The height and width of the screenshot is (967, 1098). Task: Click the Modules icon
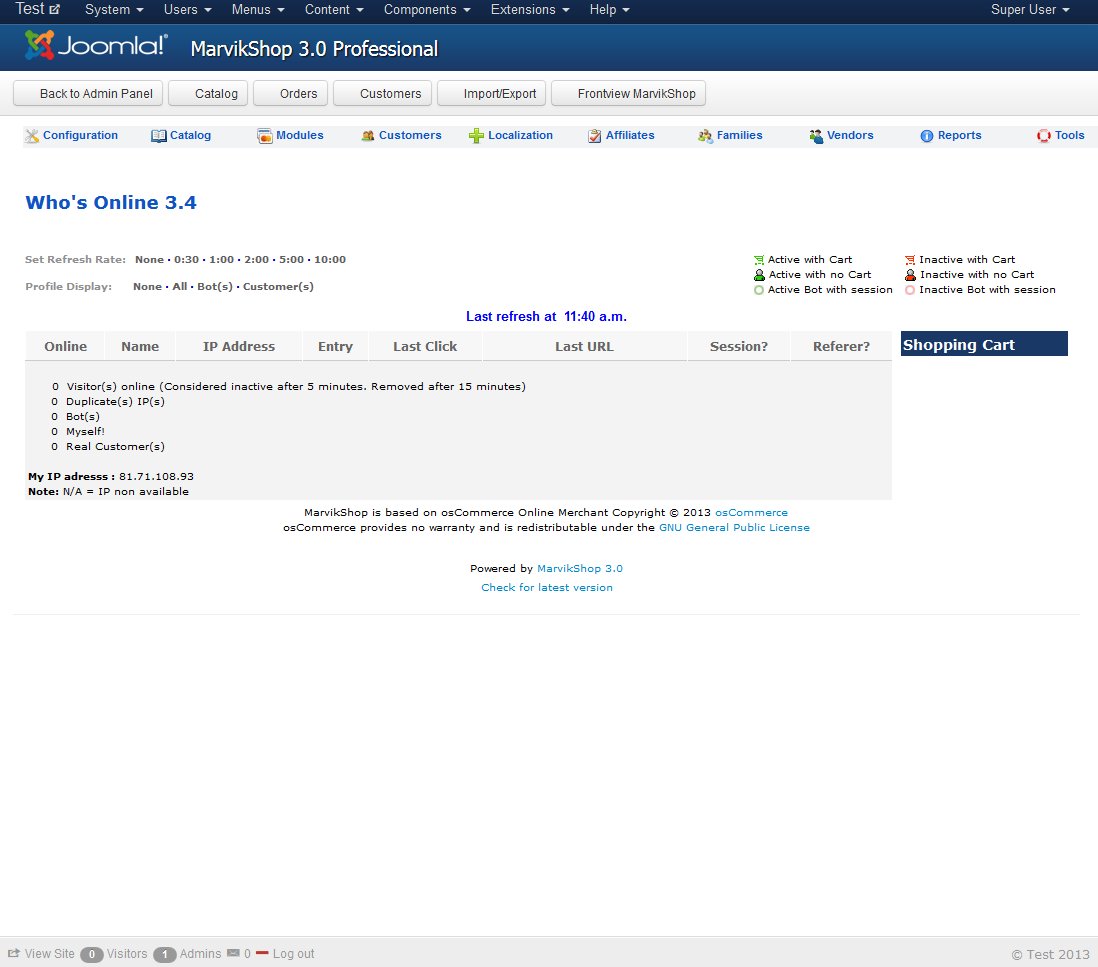point(265,136)
